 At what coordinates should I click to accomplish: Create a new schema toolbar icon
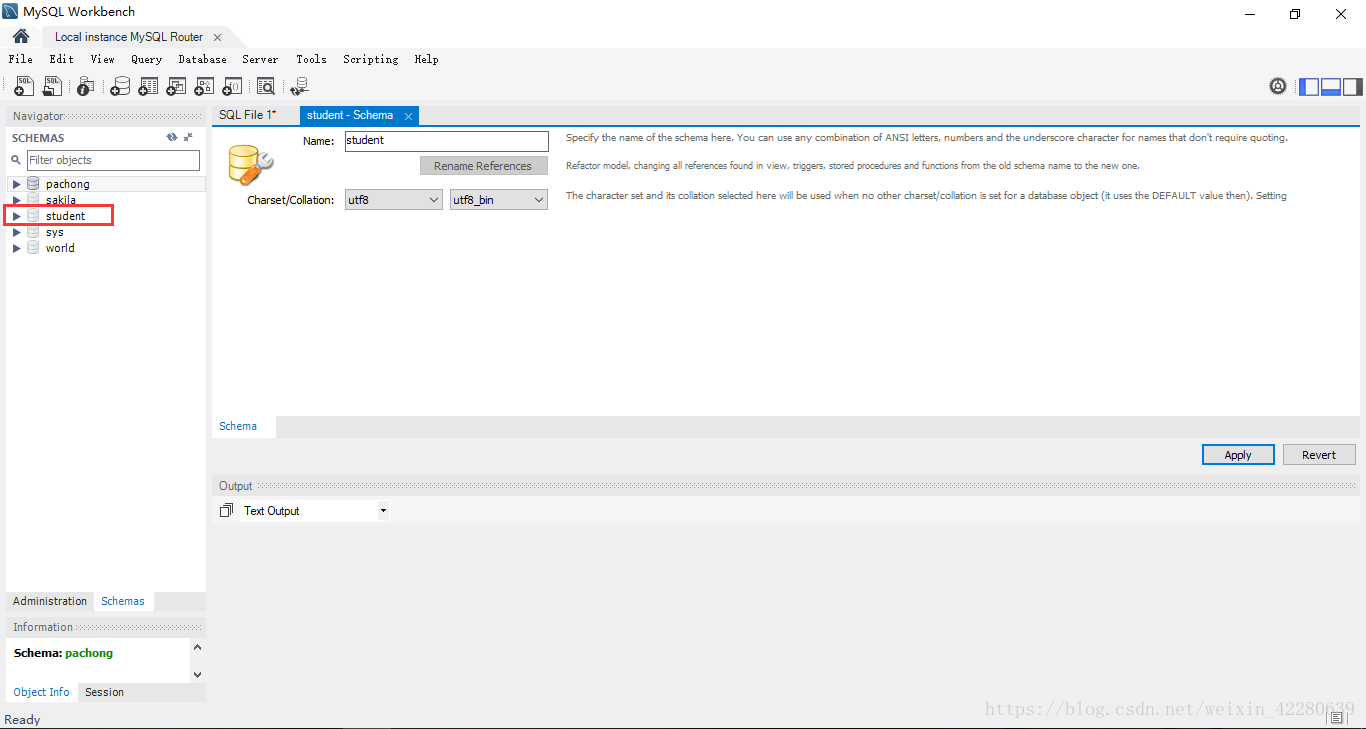120,86
